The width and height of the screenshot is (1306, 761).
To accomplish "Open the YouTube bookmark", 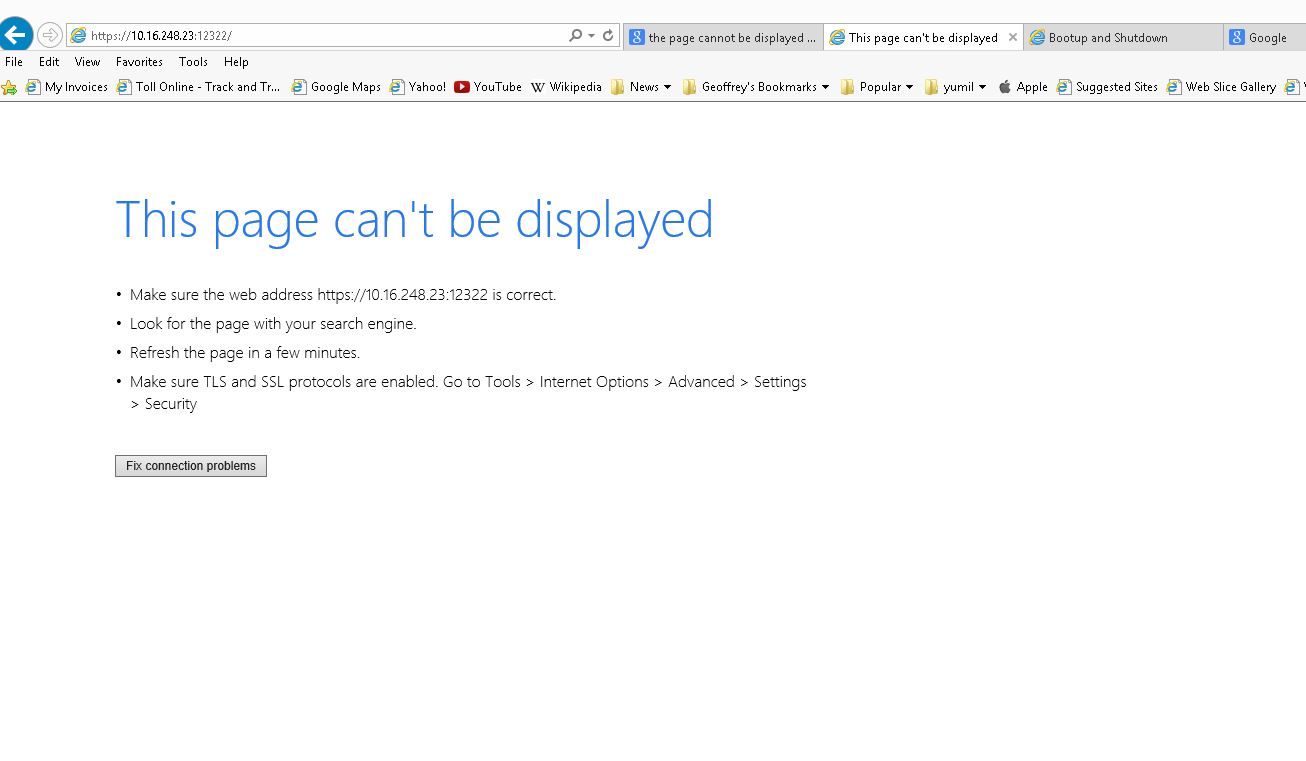I will point(487,87).
